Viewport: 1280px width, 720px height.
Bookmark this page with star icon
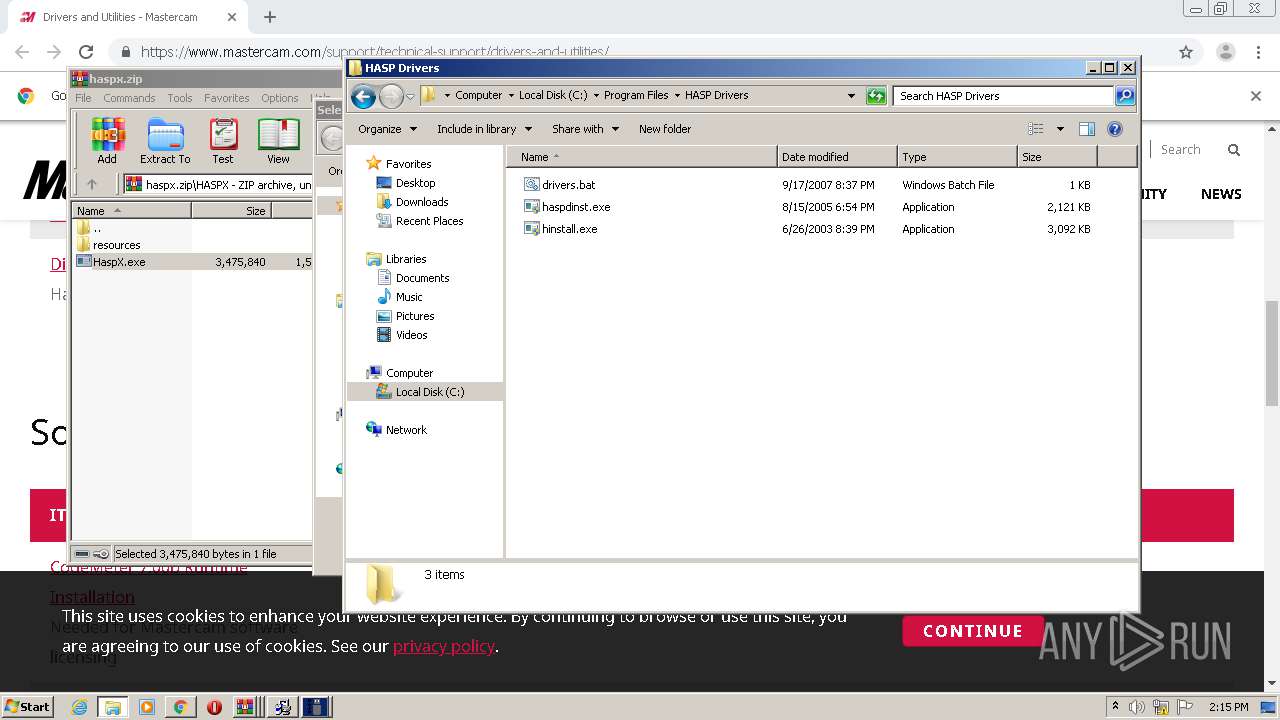coord(1186,52)
